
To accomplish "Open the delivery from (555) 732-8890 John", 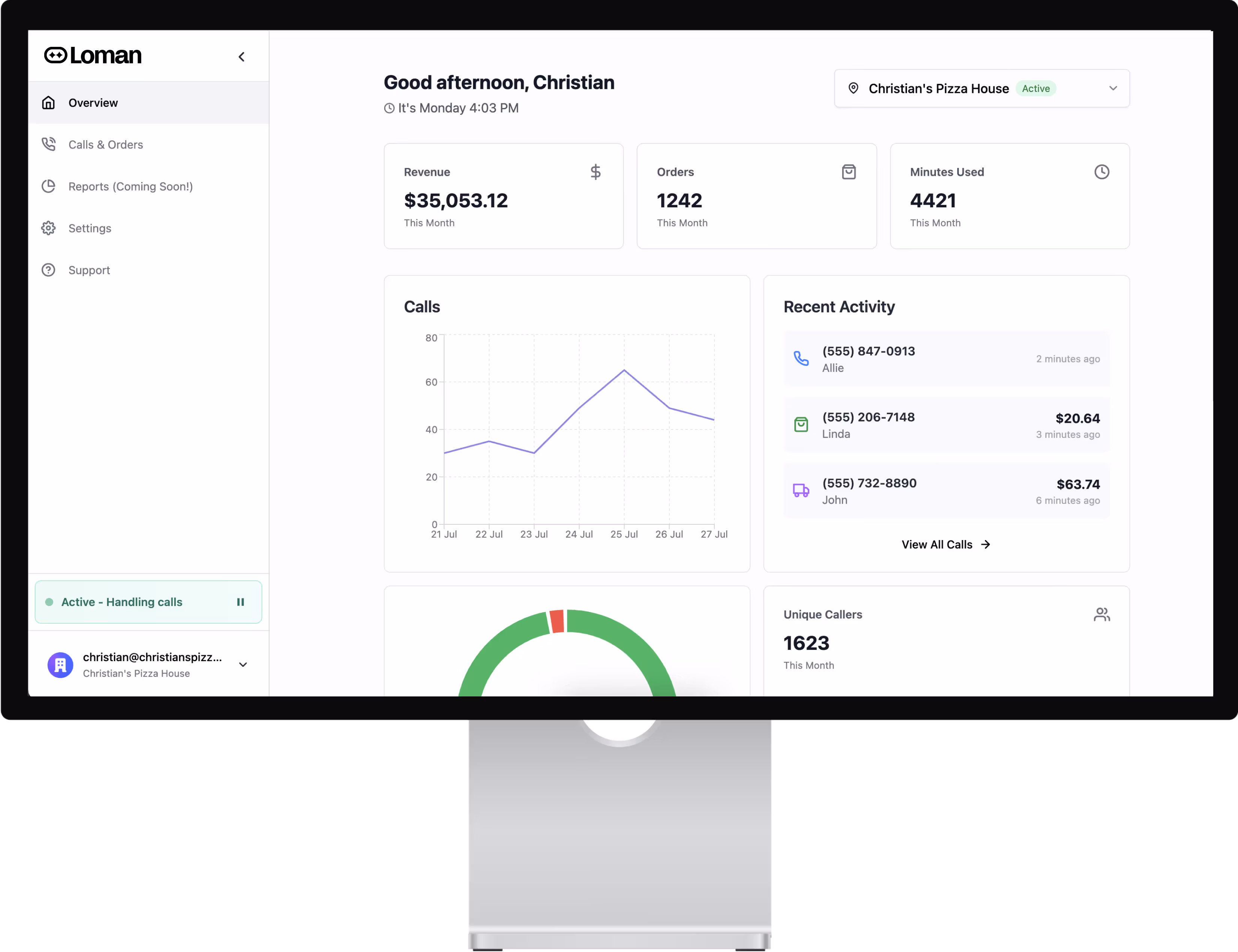I will click(947, 491).
